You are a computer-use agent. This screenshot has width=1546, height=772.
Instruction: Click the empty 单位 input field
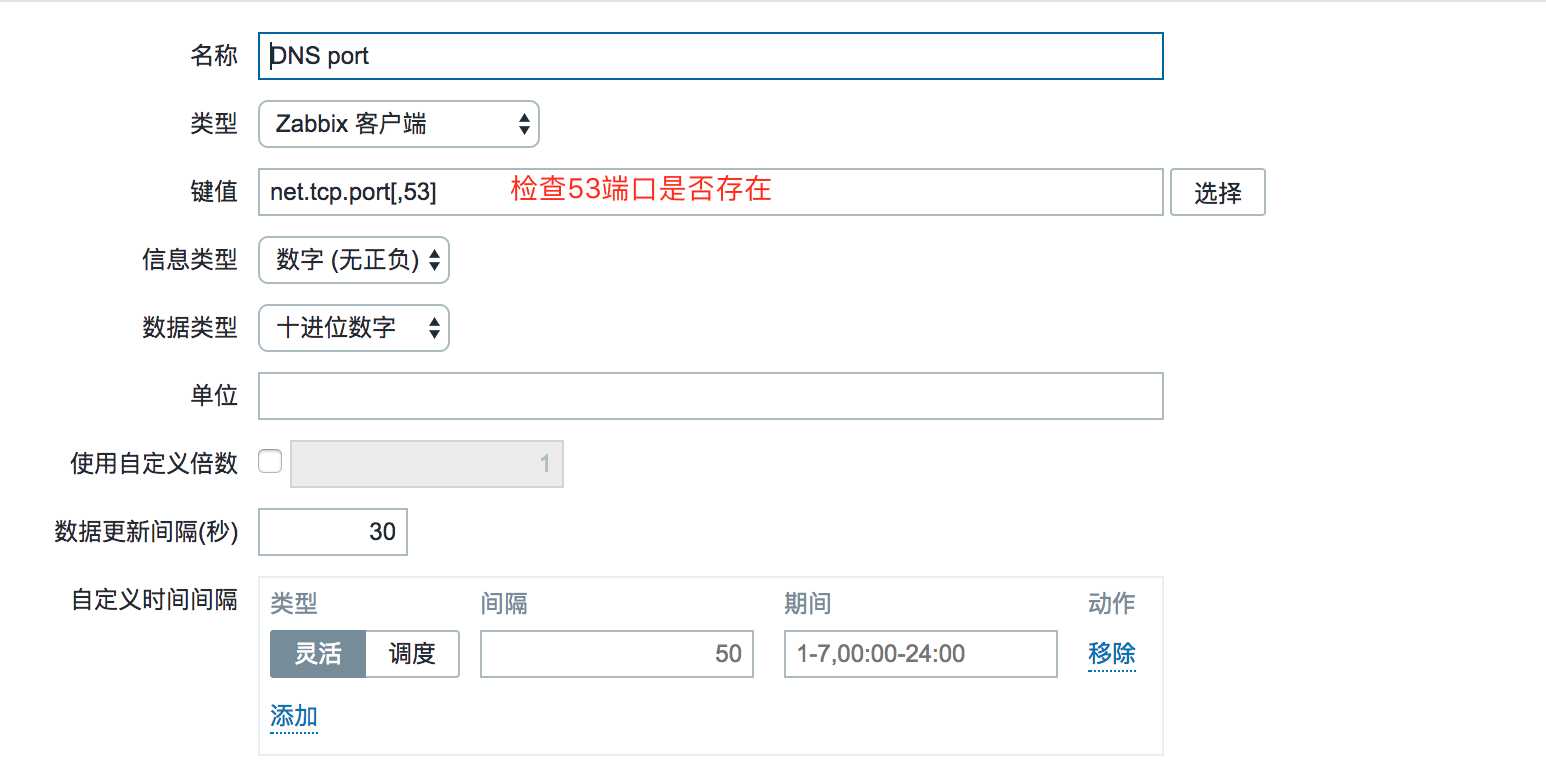tap(710, 396)
